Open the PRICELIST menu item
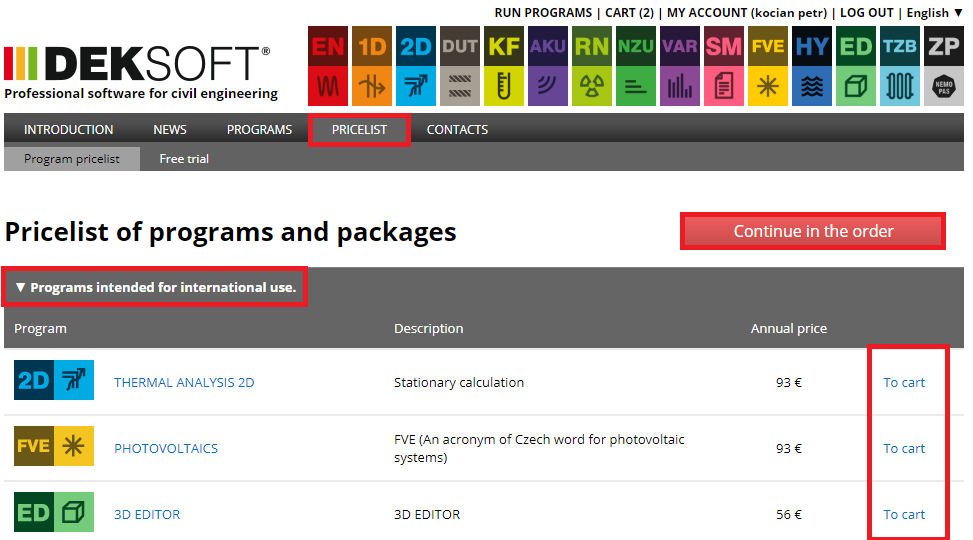 click(359, 130)
